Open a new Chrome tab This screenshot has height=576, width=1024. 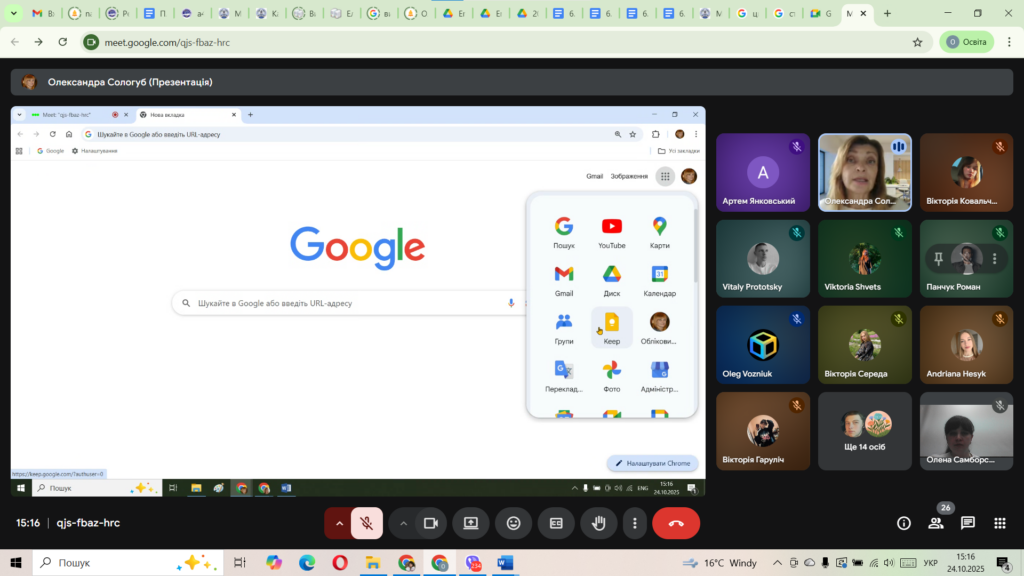click(x=887, y=14)
